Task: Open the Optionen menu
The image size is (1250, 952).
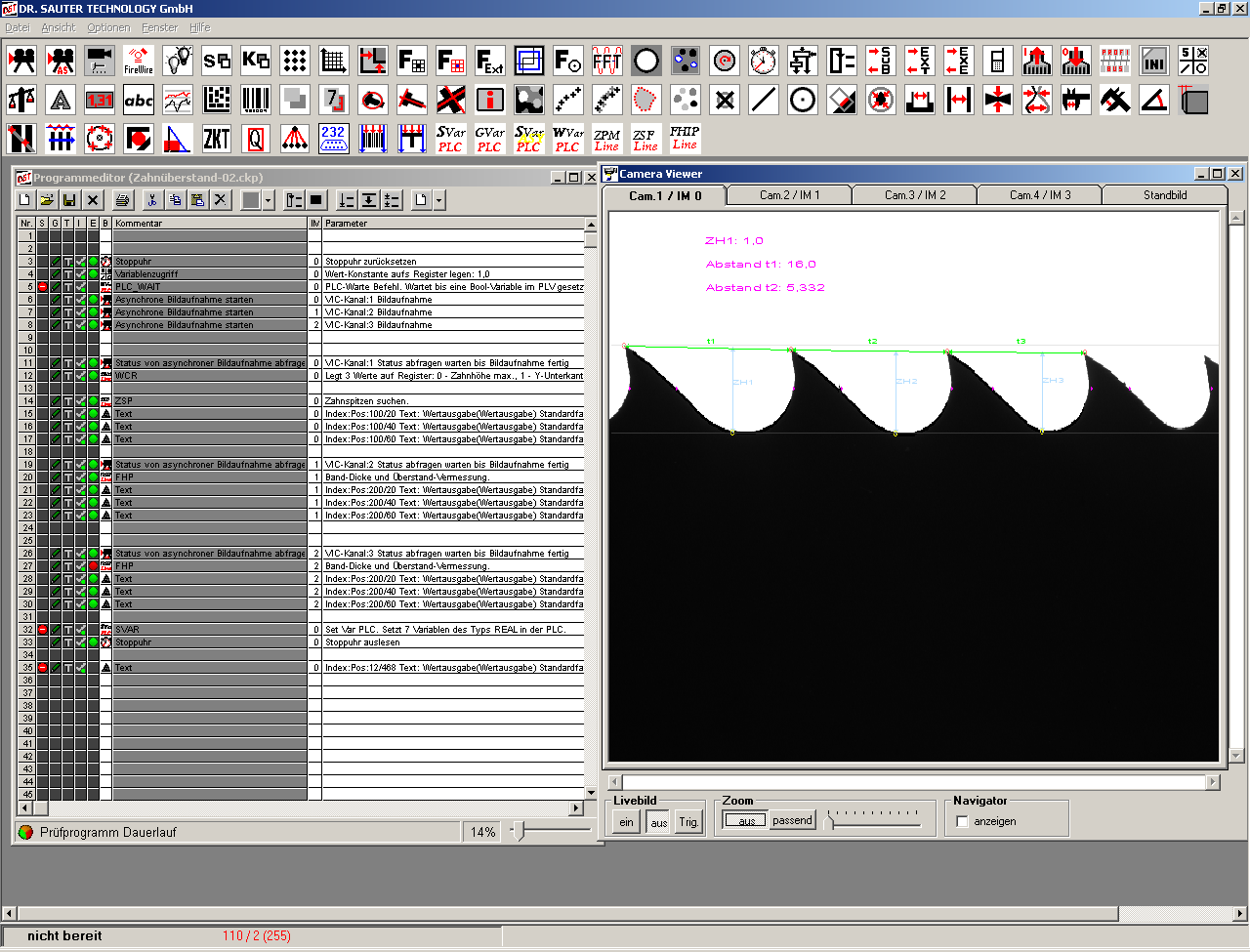Action: pyautogui.click(x=108, y=27)
